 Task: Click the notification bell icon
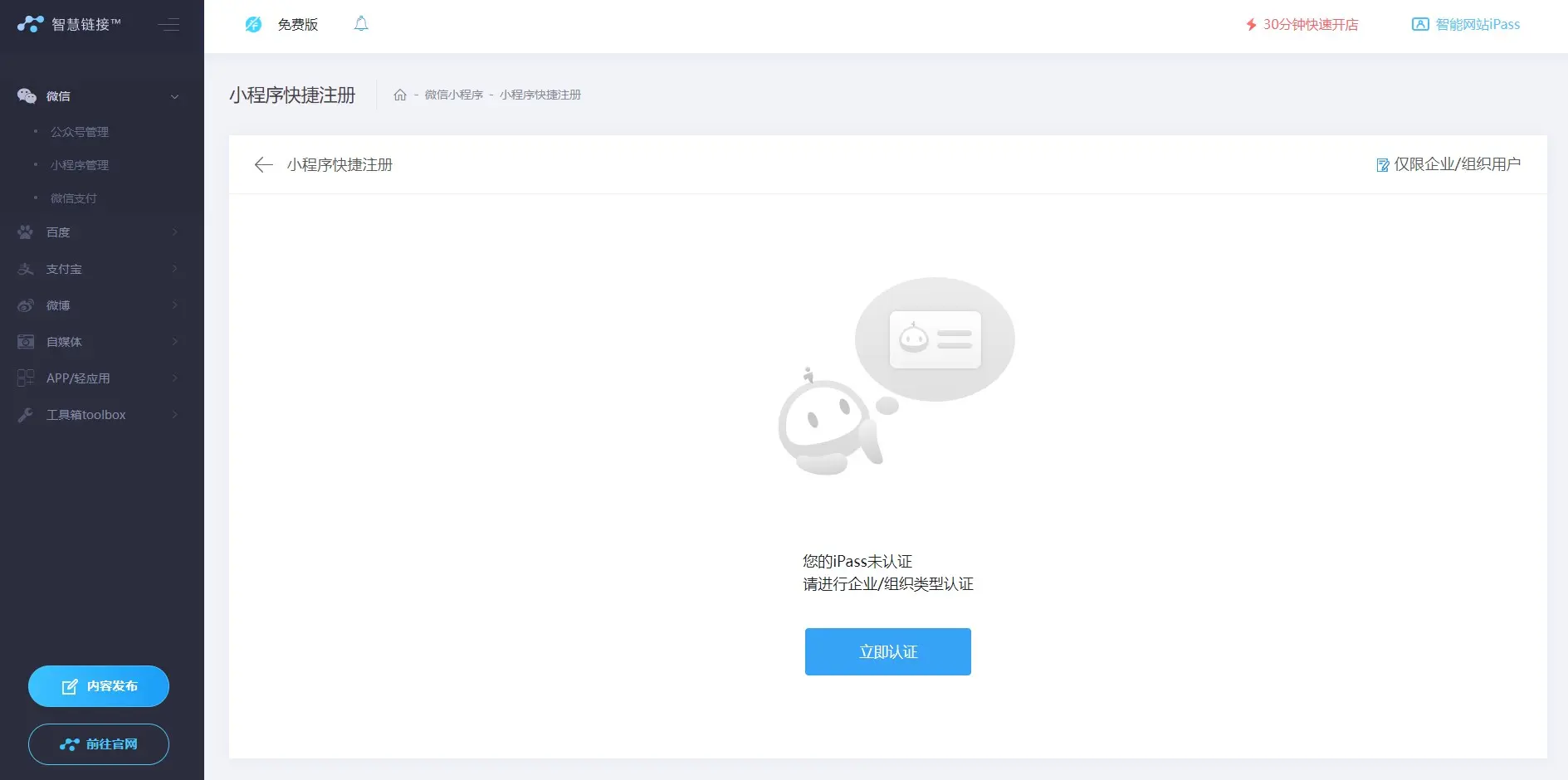(x=361, y=24)
